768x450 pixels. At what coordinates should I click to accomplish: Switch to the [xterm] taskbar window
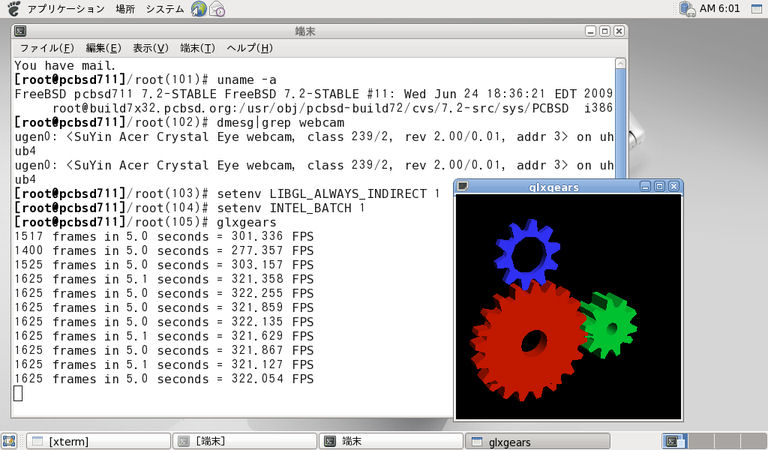[98, 441]
